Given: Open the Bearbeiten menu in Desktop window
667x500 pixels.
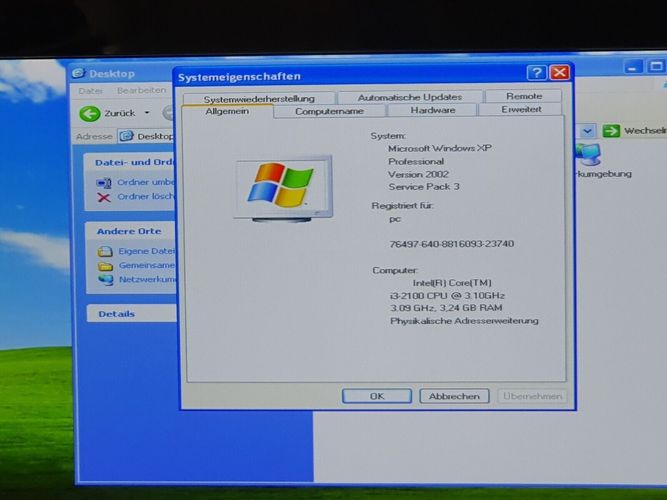Looking at the screenshot, I should (141, 90).
